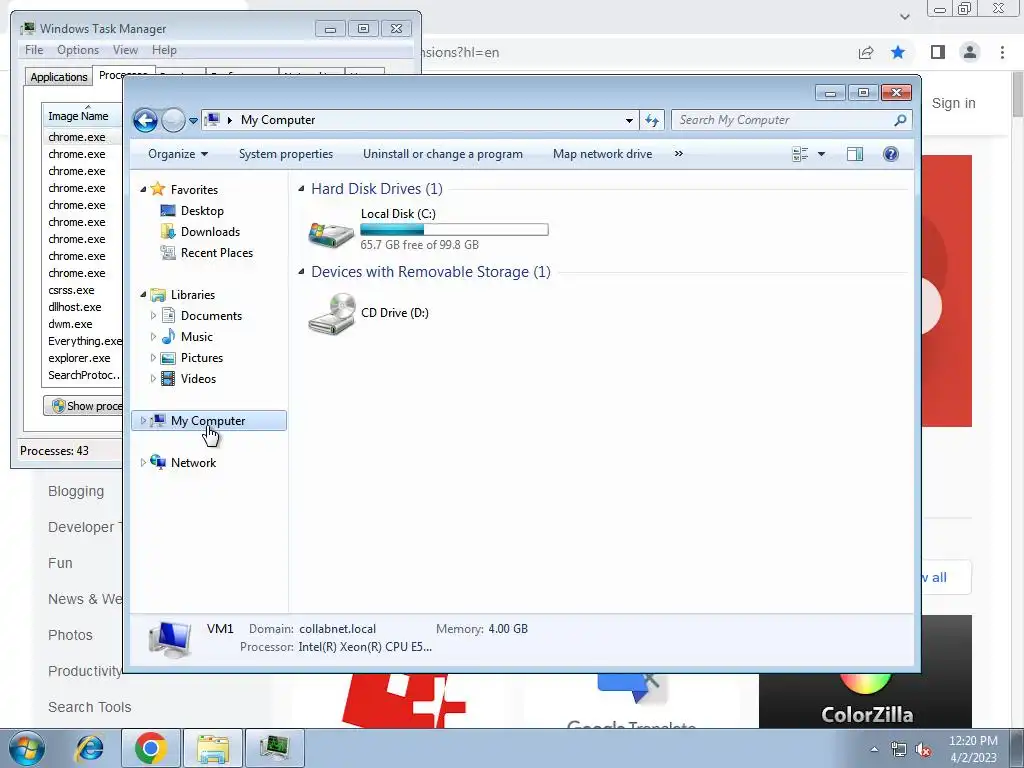Click Search Tools category in Chrome page
The height and width of the screenshot is (768, 1024).
(89, 707)
